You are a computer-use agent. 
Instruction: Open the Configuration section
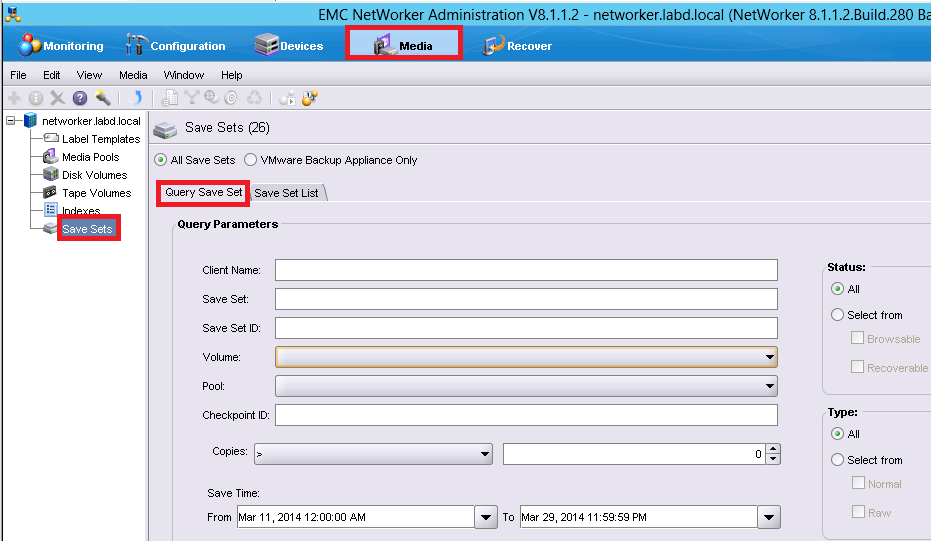[x=176, y=46]
